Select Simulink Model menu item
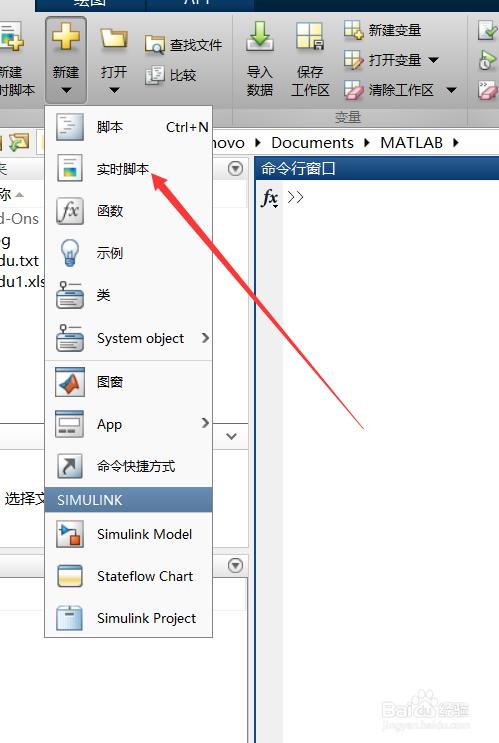Image resolution: width=499 pixels, height=743 pixels. coord(128,534)
